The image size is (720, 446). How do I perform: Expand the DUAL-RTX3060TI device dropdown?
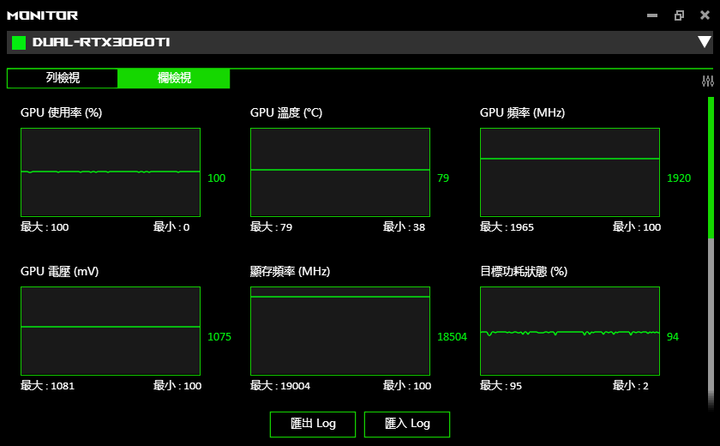[x=704, y=42]
